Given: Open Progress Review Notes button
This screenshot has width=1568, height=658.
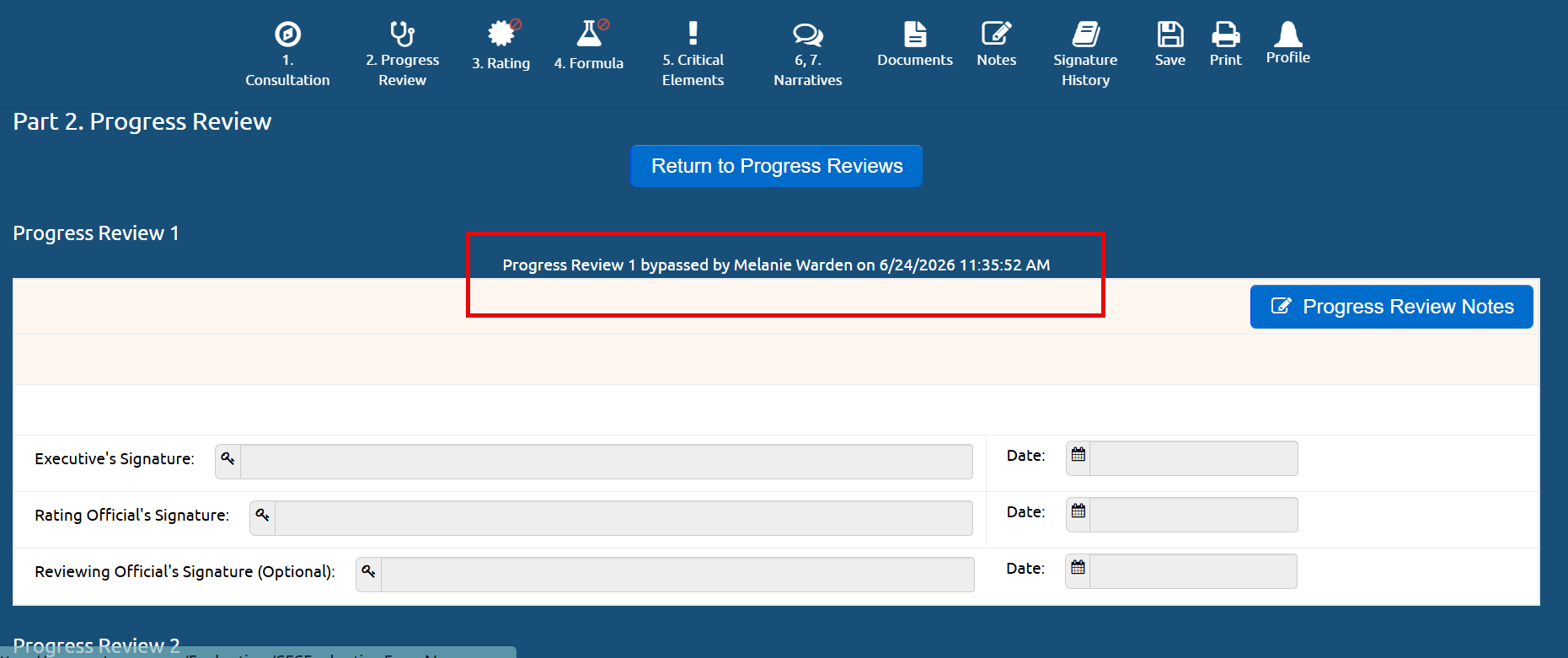Looking at the screenshot, I should [1391, 307].
